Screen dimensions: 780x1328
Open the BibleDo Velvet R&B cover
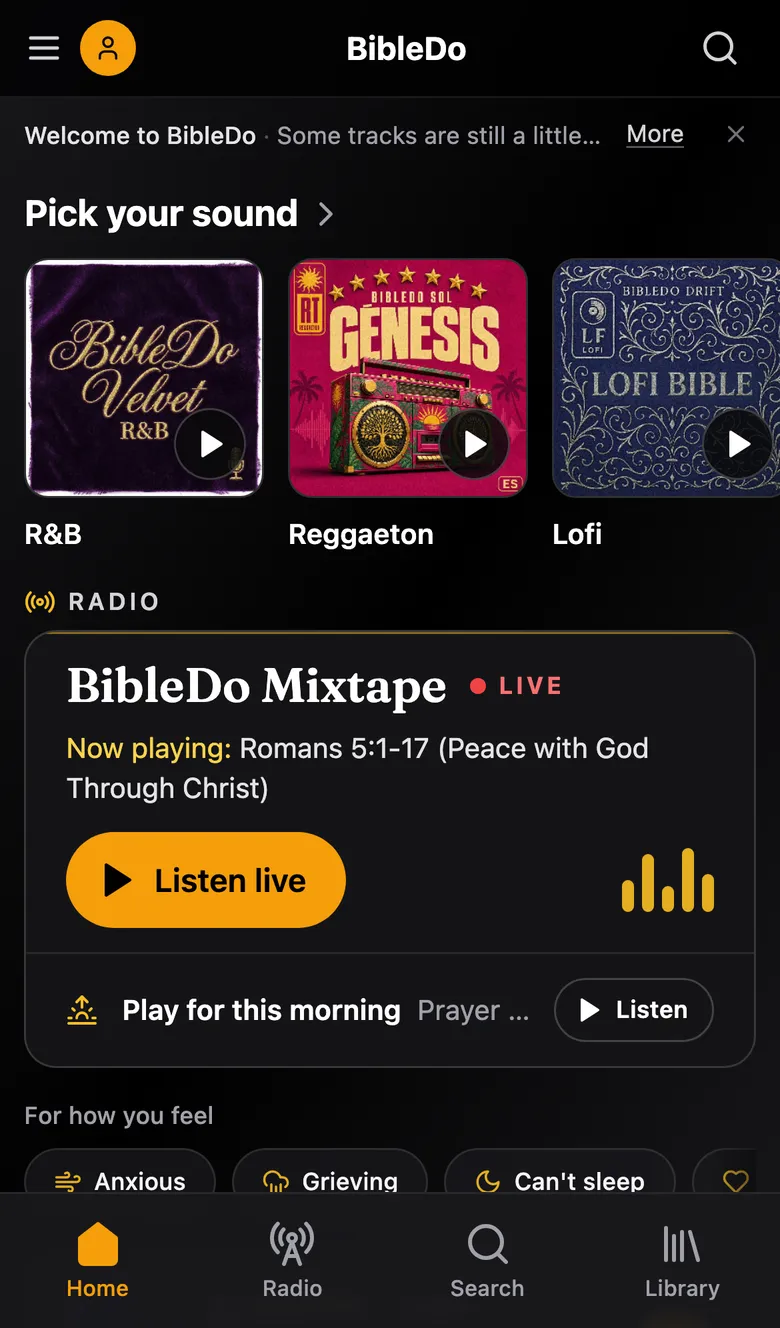[144, 378]
